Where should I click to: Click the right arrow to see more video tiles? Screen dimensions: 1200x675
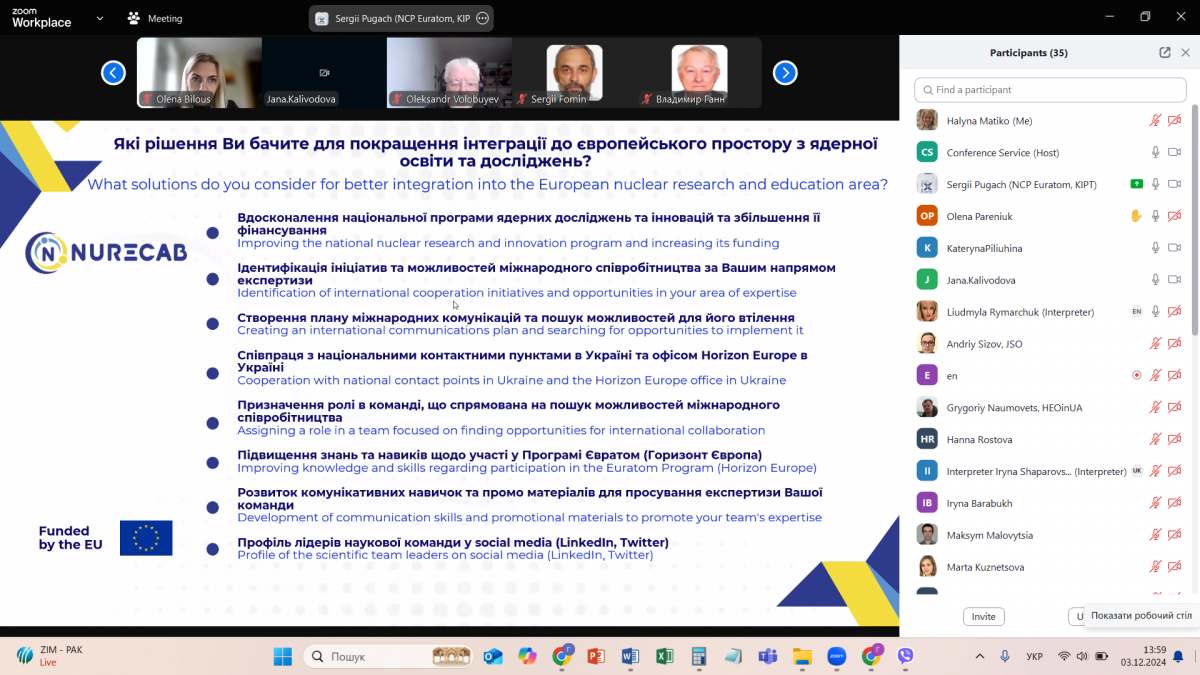click(x=785, y=72)
